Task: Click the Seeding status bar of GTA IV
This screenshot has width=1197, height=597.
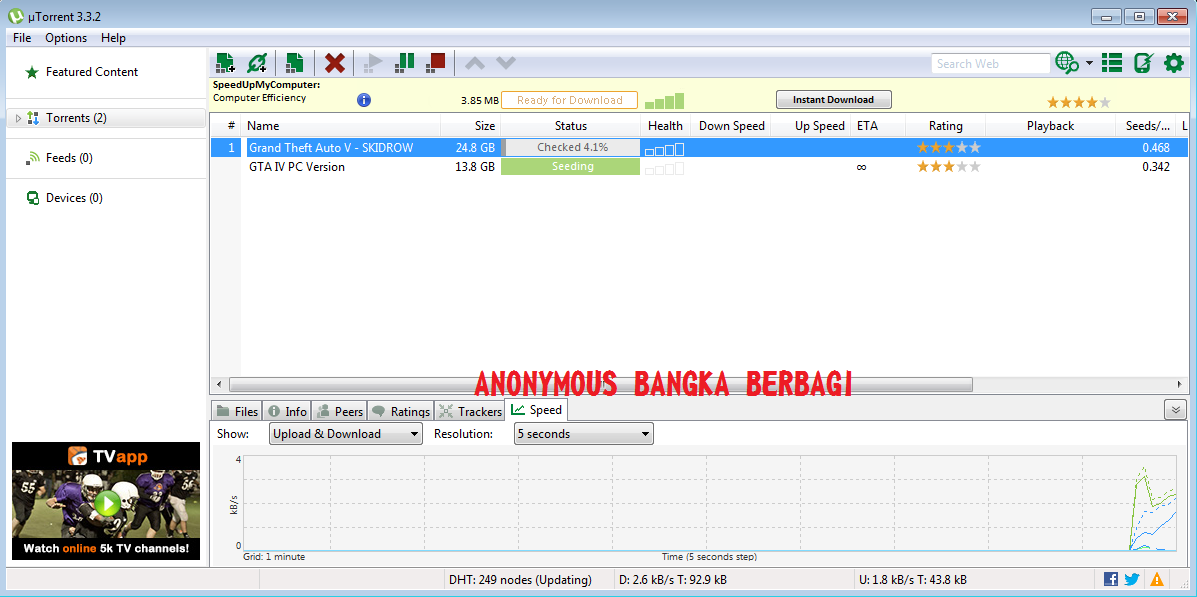Action: 570,166
